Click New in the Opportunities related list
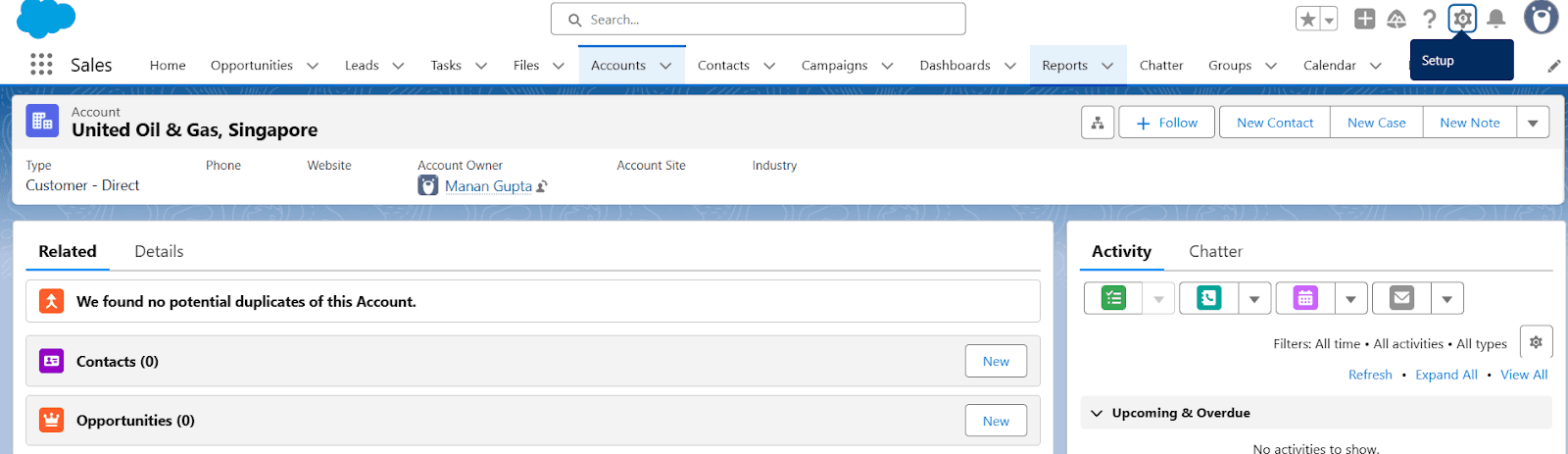The width and height of the screenshot is (1568, 454). click(x=996, y=421)
